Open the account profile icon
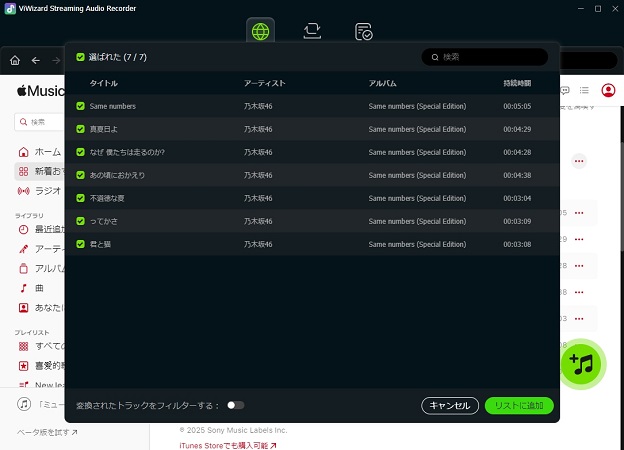Screen dimensions: 624x450 pyautogui.click(x=608, y=90)
